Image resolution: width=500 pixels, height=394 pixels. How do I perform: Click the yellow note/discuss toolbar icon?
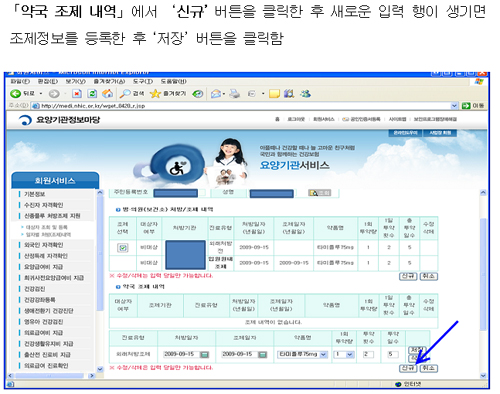click(x=274, y=94)
